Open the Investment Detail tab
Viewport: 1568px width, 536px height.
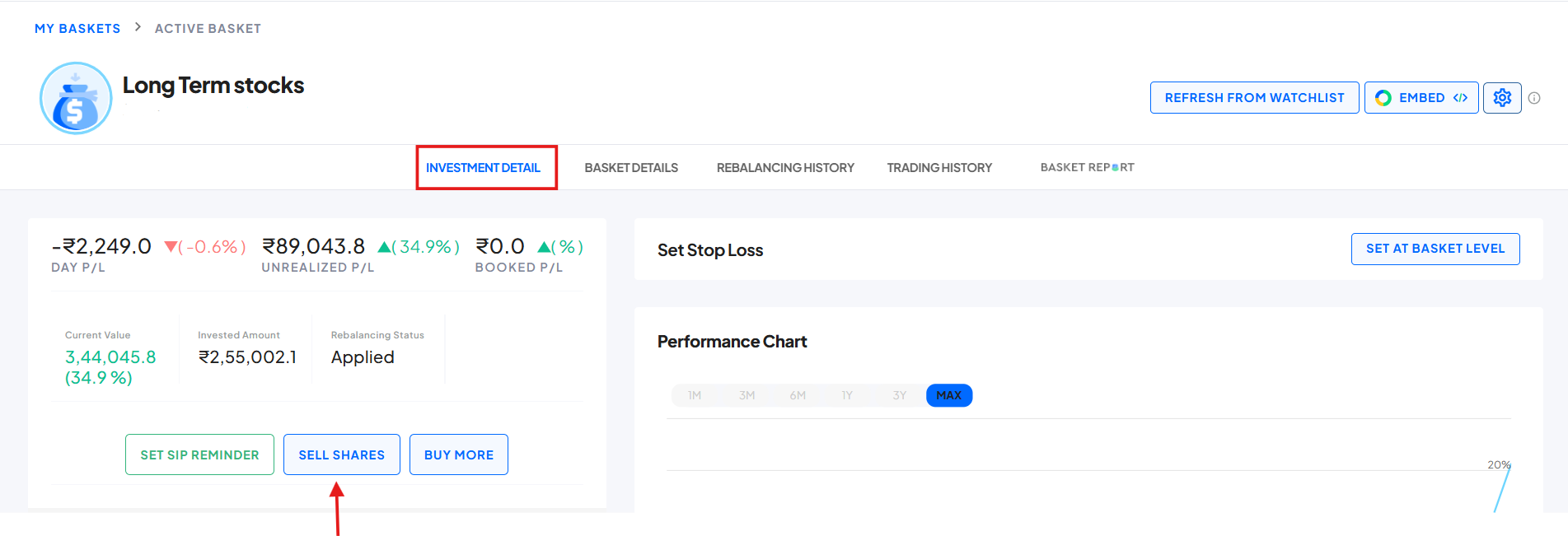click(483, 168)
